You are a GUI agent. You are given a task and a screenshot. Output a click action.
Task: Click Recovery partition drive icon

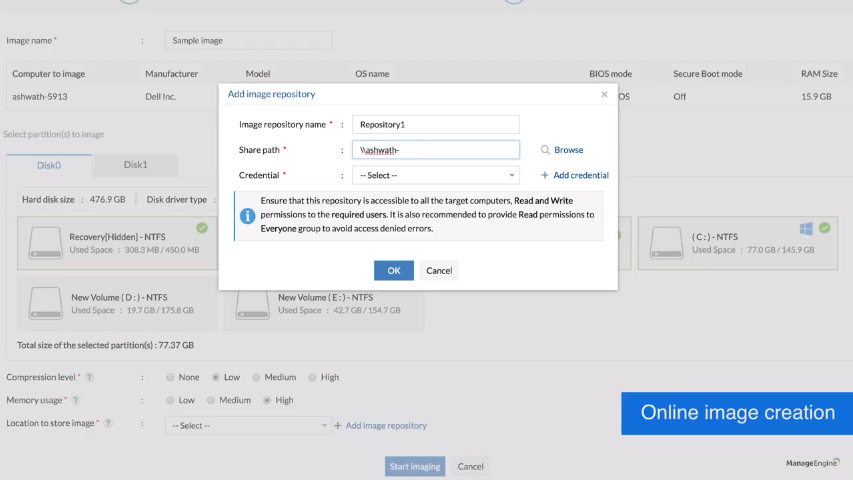(x=45, y=242)
